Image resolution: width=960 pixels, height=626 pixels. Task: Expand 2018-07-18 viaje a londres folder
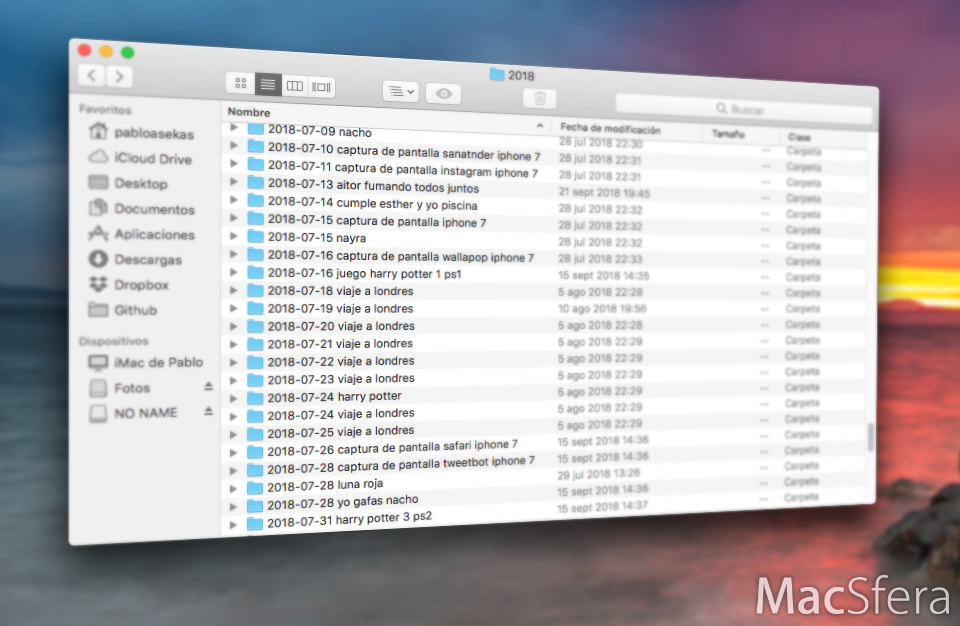pyautogui.click(x=234, y=290)
